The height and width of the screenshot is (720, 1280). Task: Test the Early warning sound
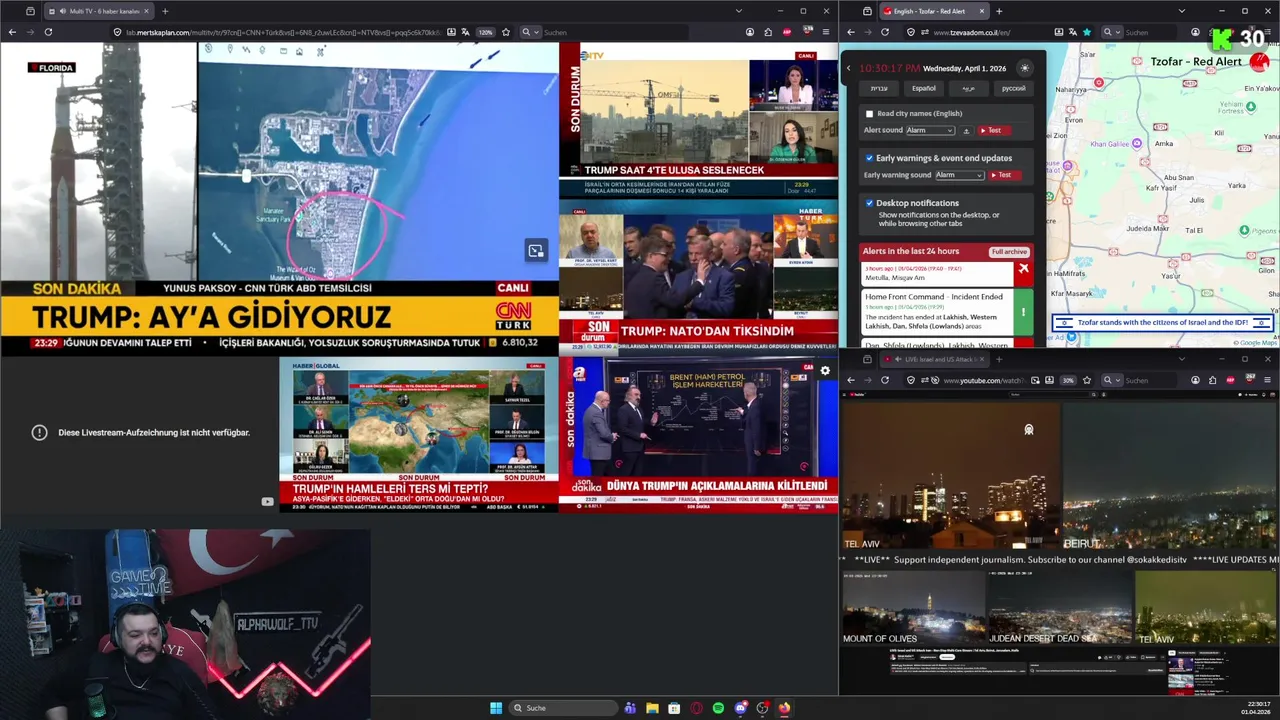point(1003,175)
